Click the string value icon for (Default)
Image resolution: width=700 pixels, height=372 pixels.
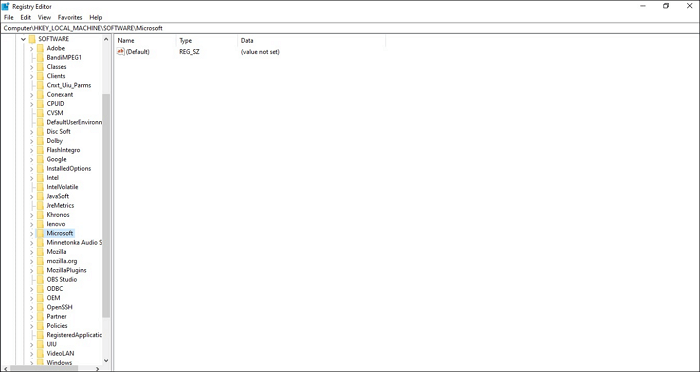[121, 52]
